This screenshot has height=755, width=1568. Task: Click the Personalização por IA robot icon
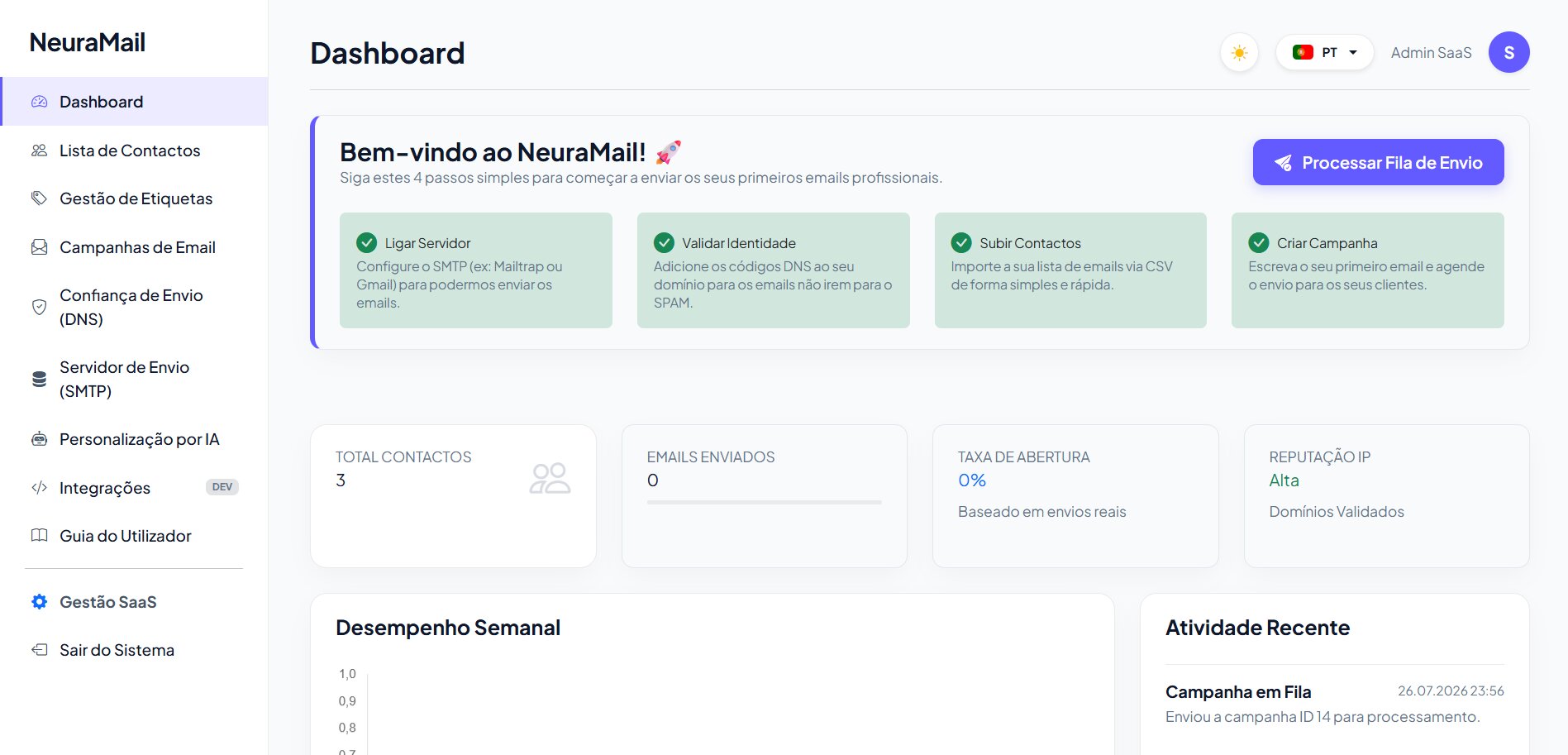pos(39,439)
